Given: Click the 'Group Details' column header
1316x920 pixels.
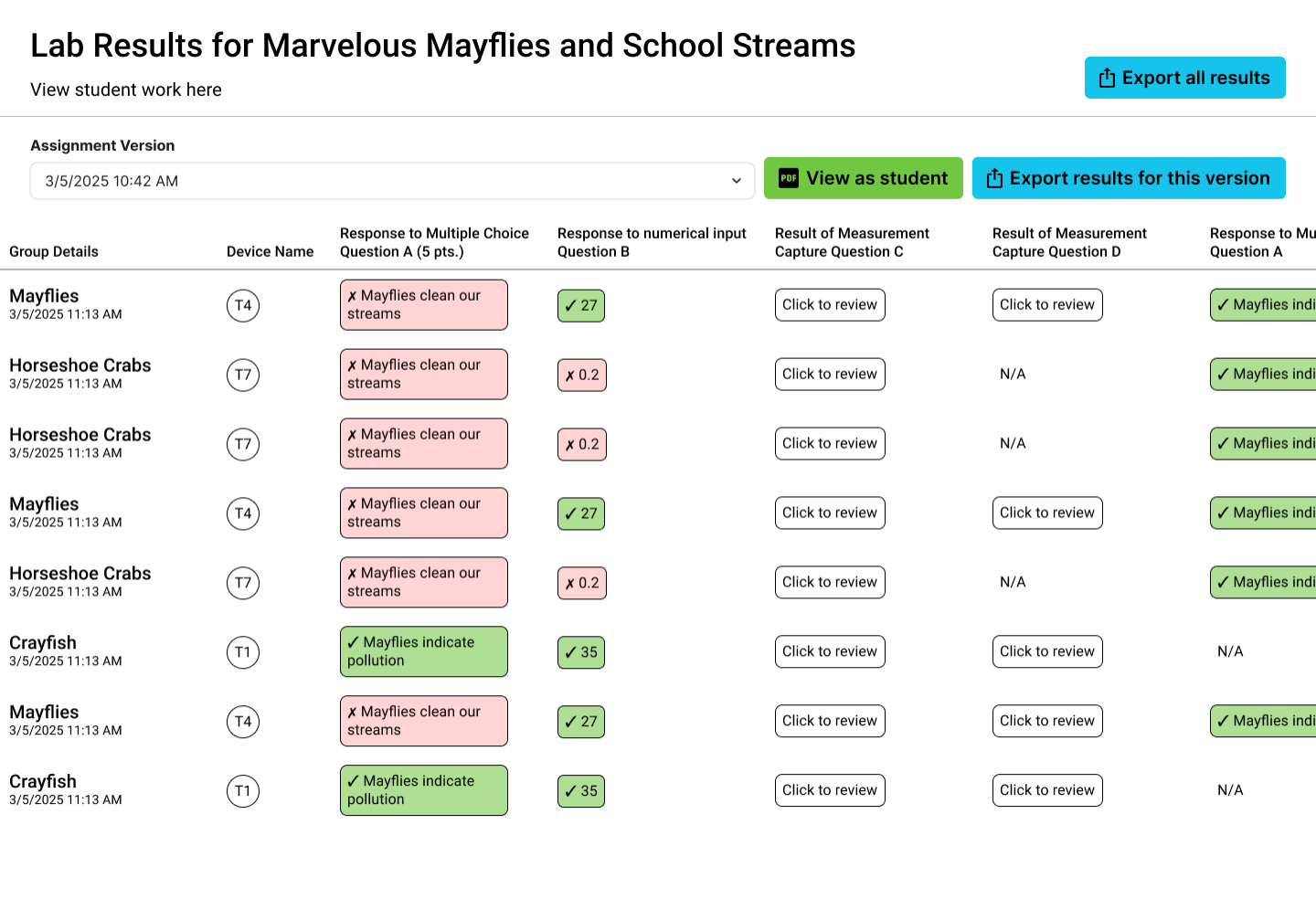Looking at the screenshot, I should pyautogui.click(x=54, y=252).
